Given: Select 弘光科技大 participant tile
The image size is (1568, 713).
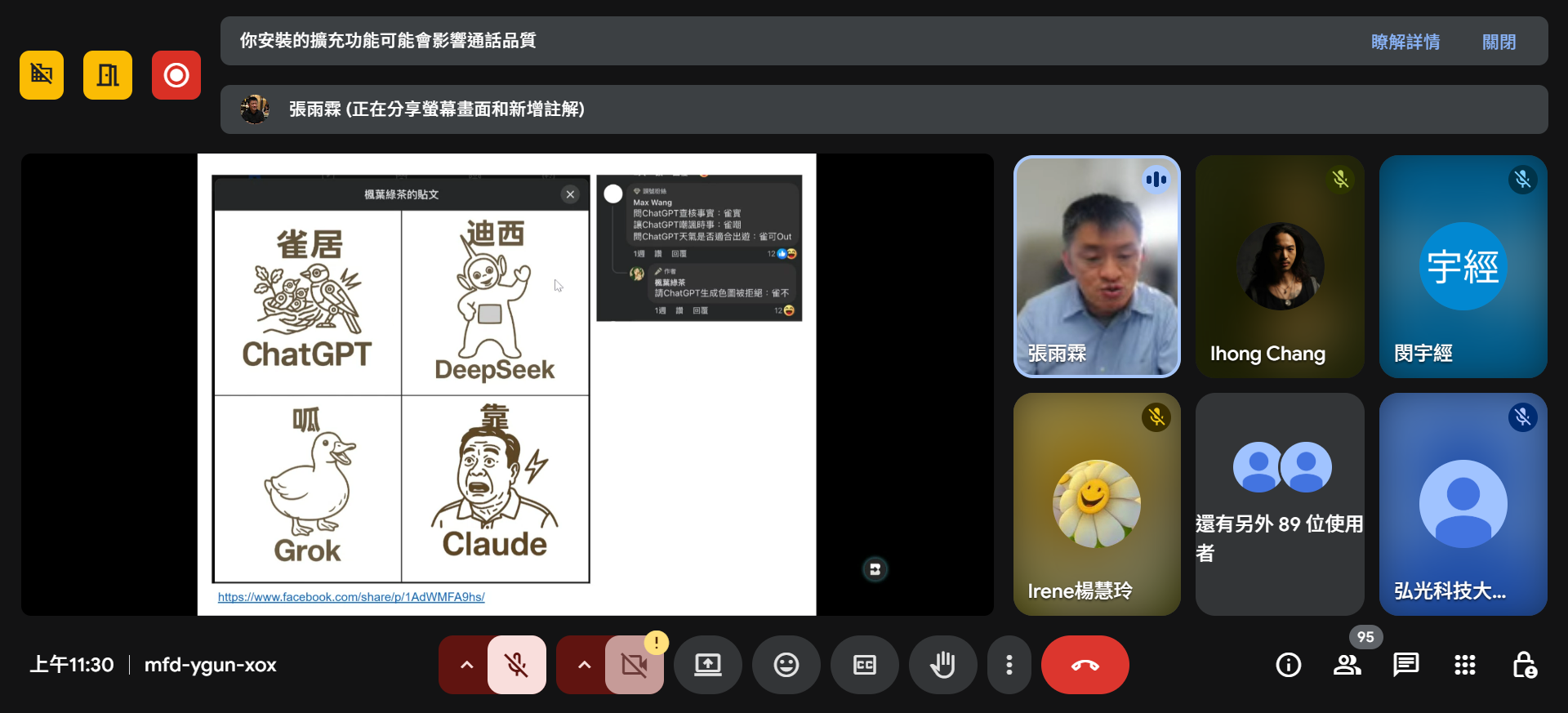Looking at the screenshot, I should [1463, 504].
